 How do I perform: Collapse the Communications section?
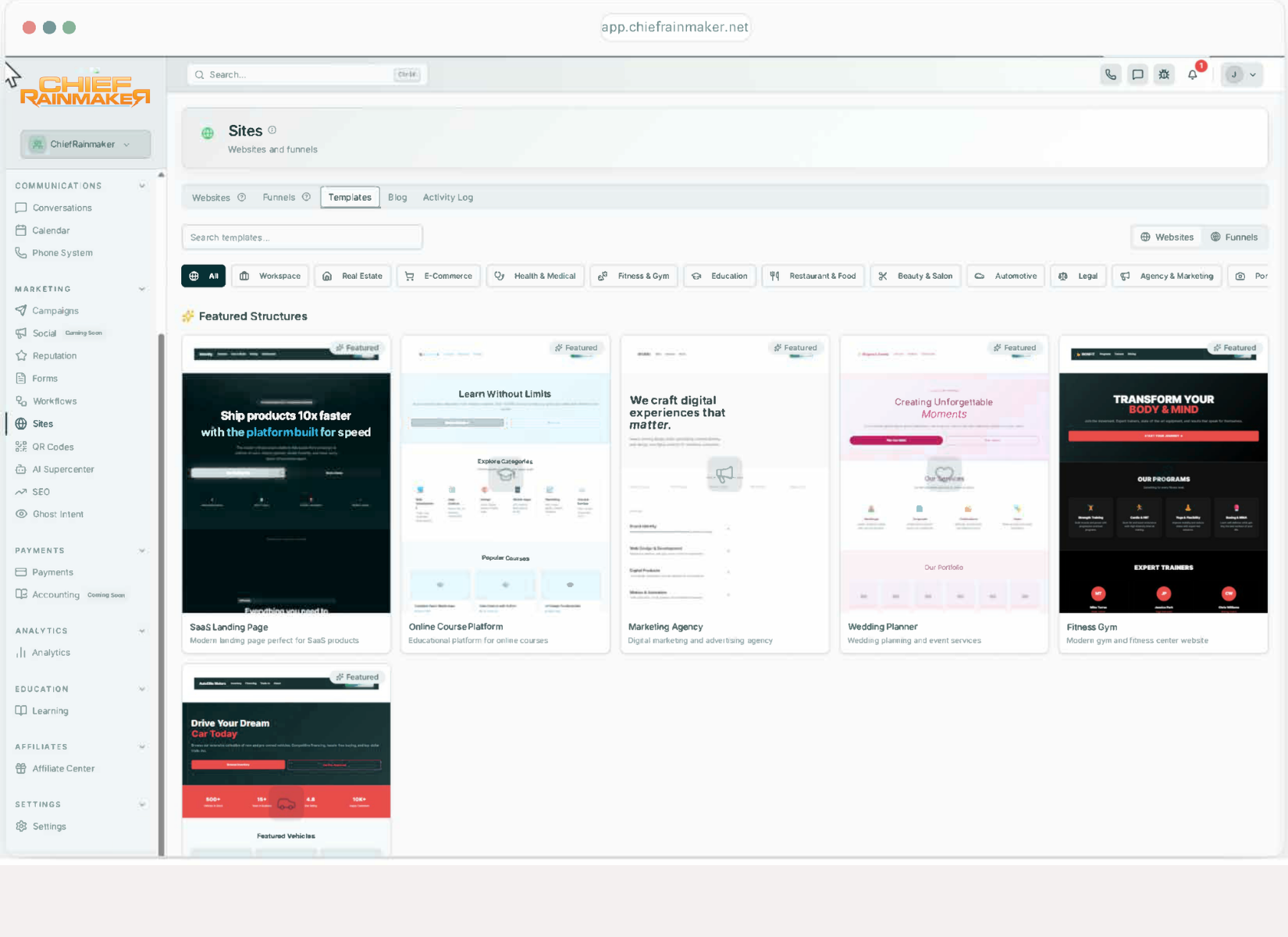point(142,186)
